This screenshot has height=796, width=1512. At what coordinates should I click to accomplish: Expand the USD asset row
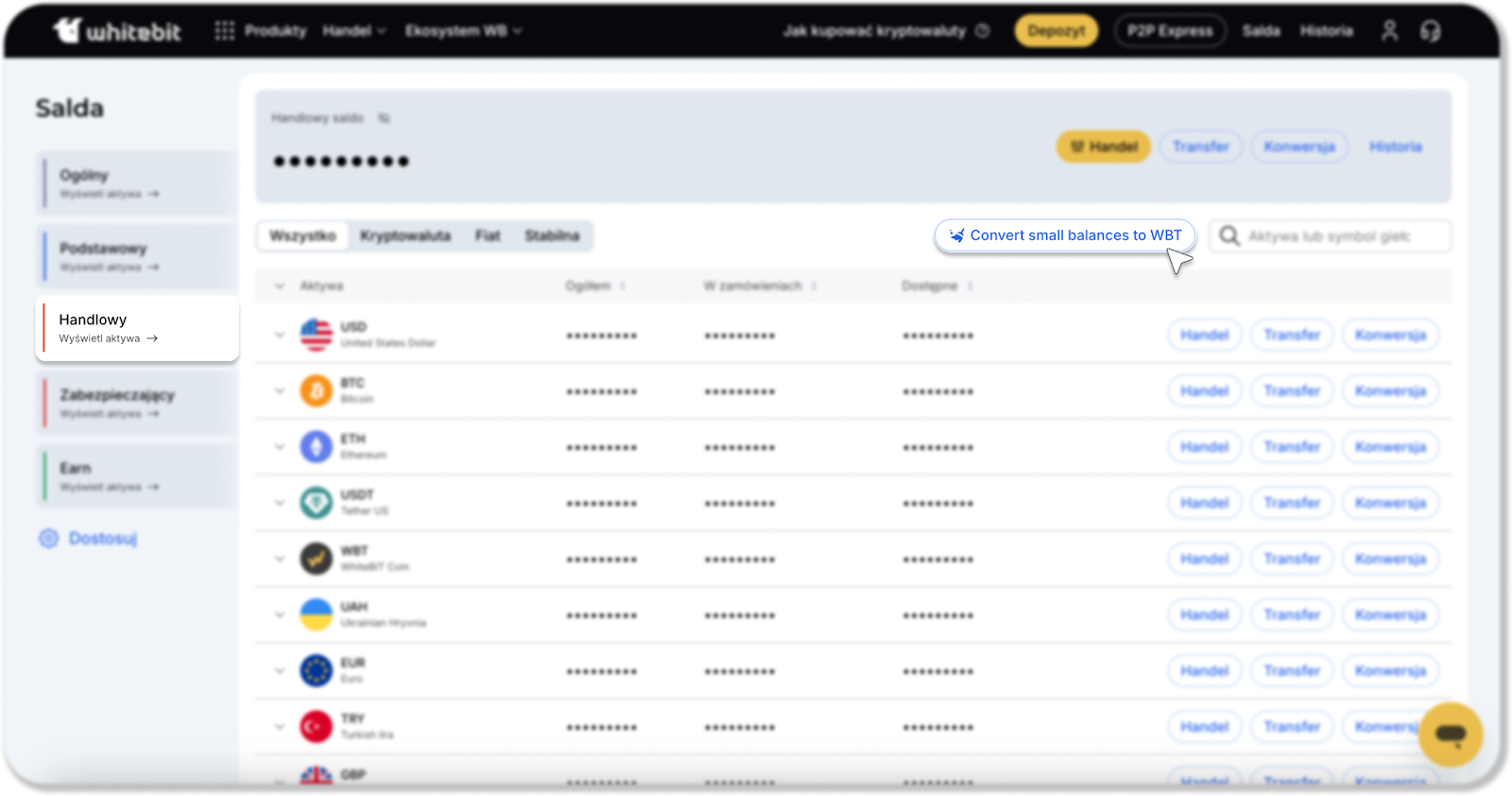[x=280, y=335]
